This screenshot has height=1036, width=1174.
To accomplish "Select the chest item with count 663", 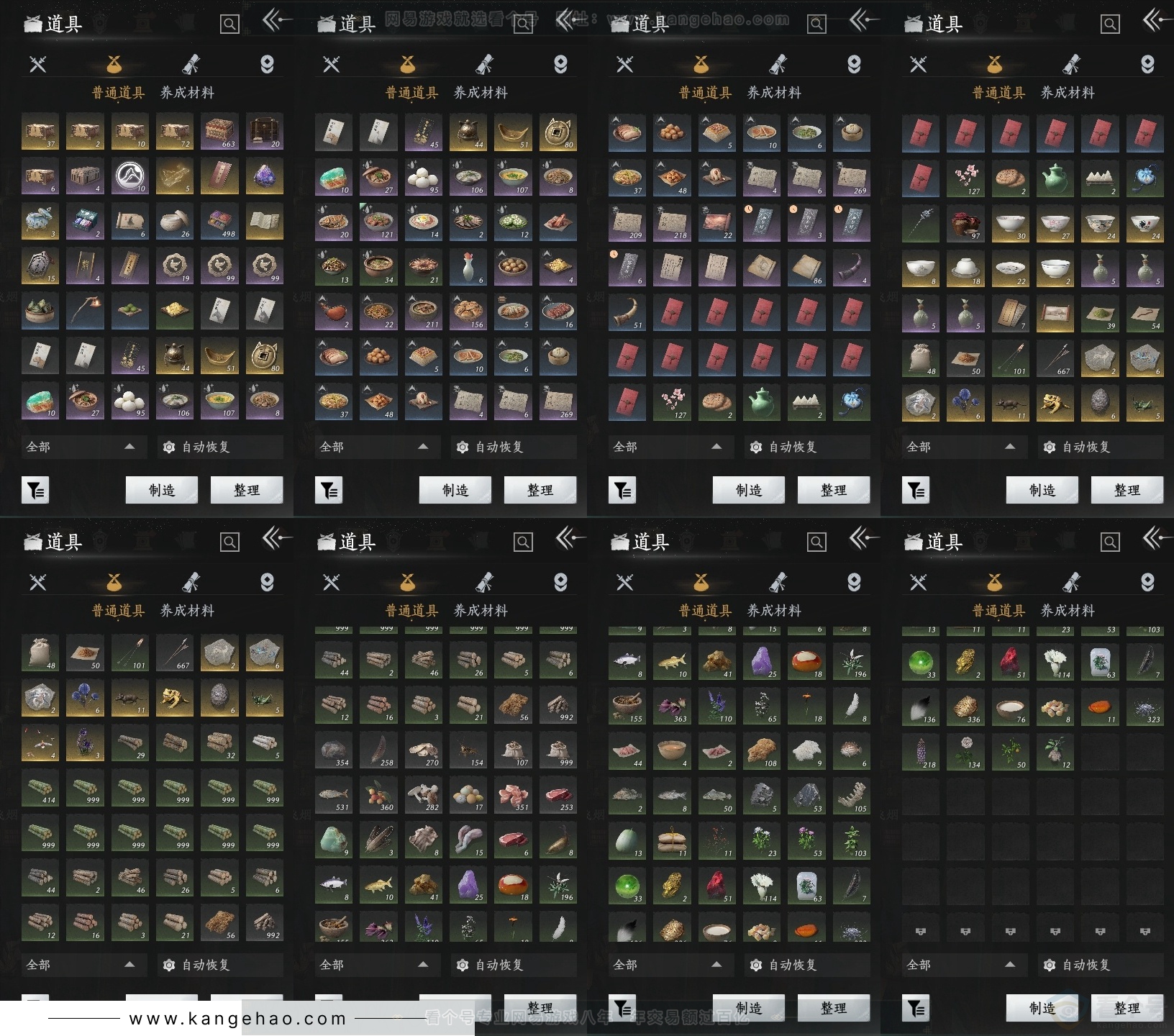I will [219, 132].
